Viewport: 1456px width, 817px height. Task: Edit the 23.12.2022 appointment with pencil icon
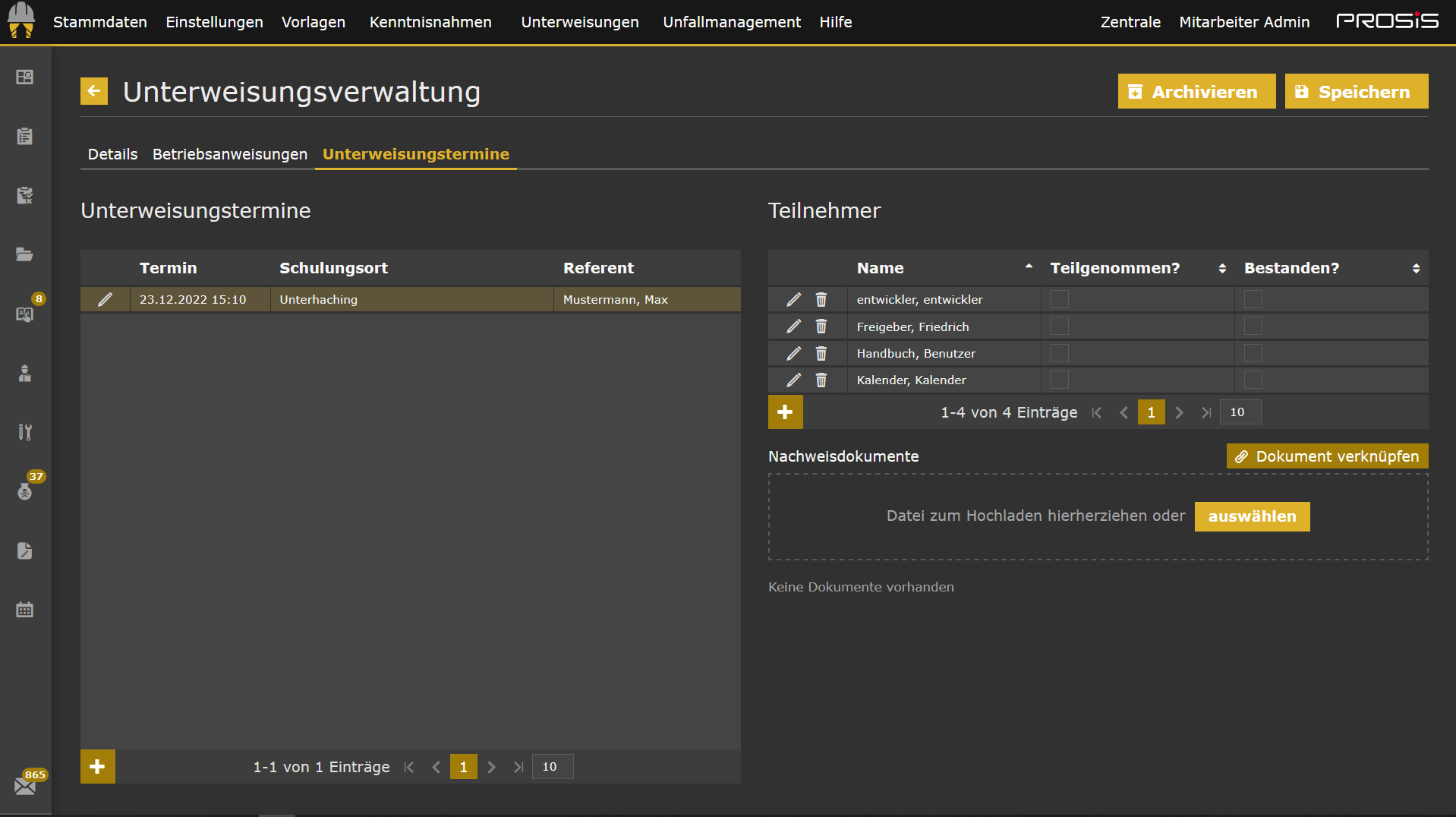[106, 300]
